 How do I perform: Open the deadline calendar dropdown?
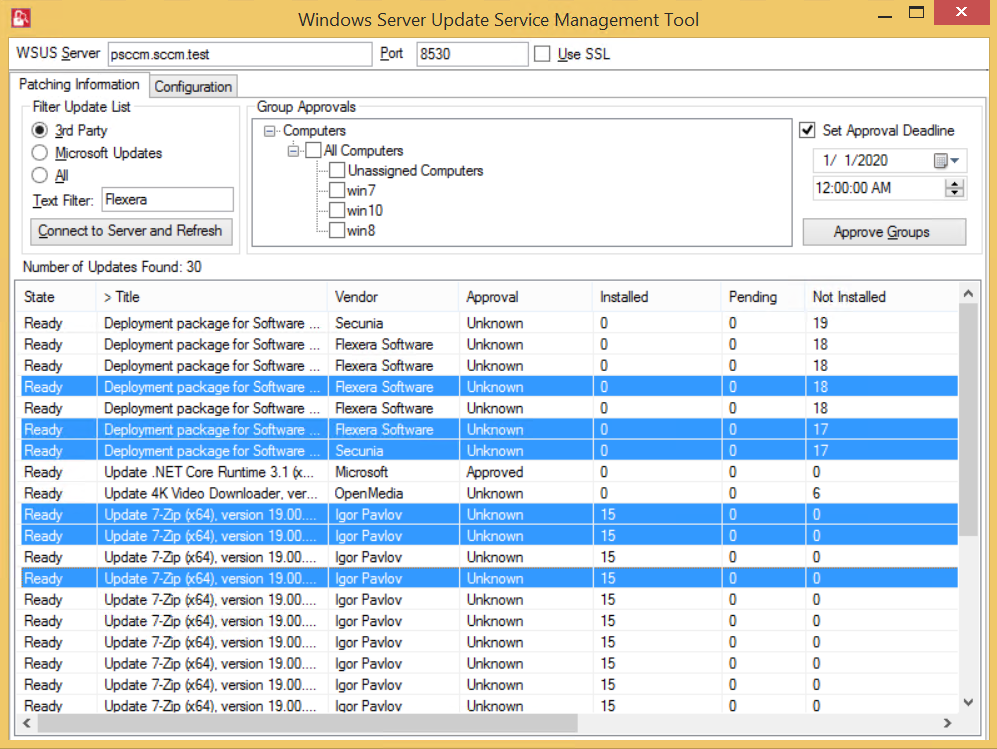click(947, 161)
